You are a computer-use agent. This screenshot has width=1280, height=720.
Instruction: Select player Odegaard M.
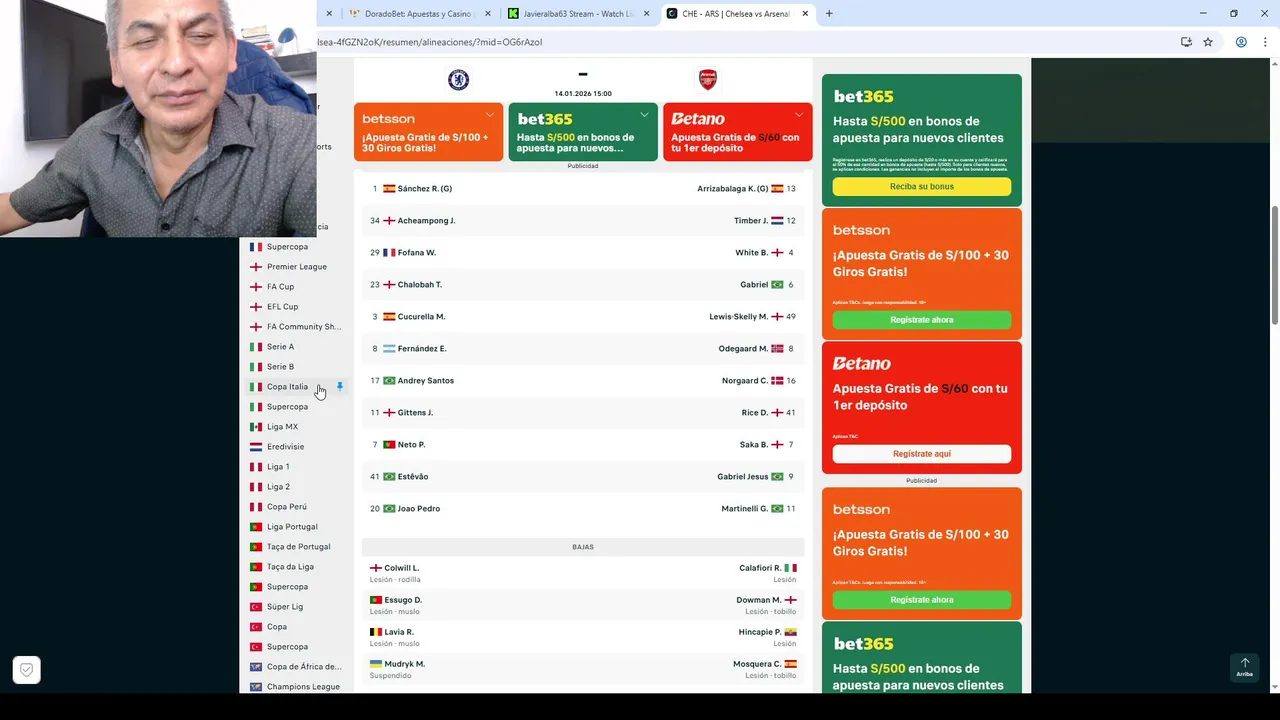(x=743, y=349)
